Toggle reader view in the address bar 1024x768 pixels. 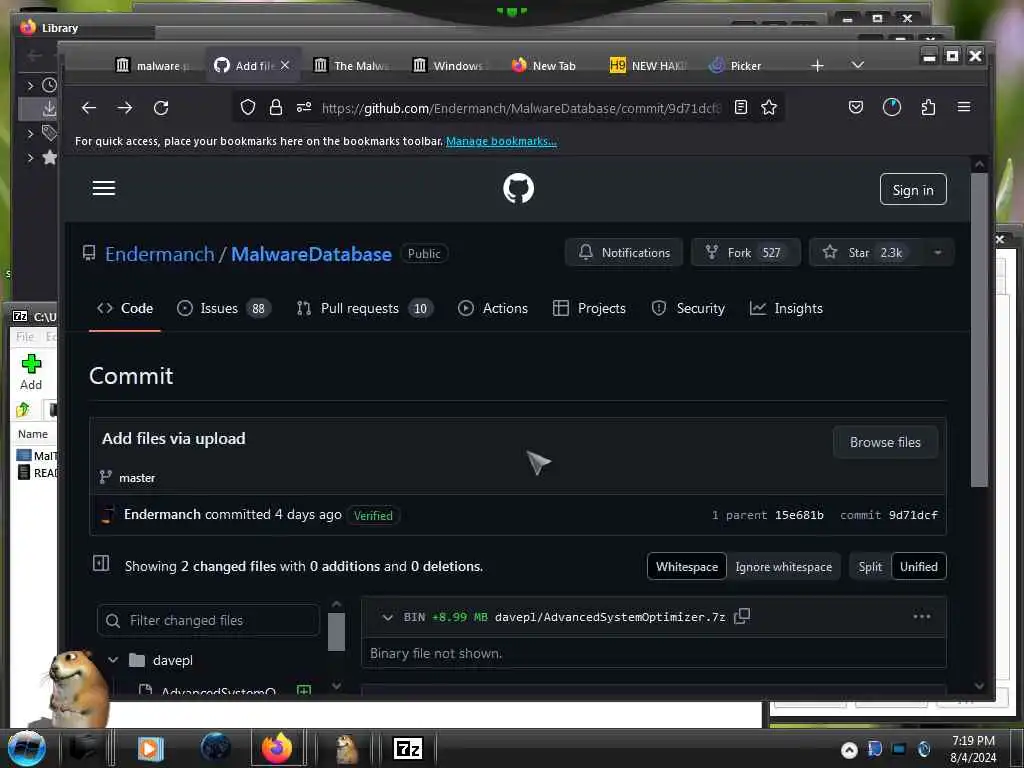741,107
